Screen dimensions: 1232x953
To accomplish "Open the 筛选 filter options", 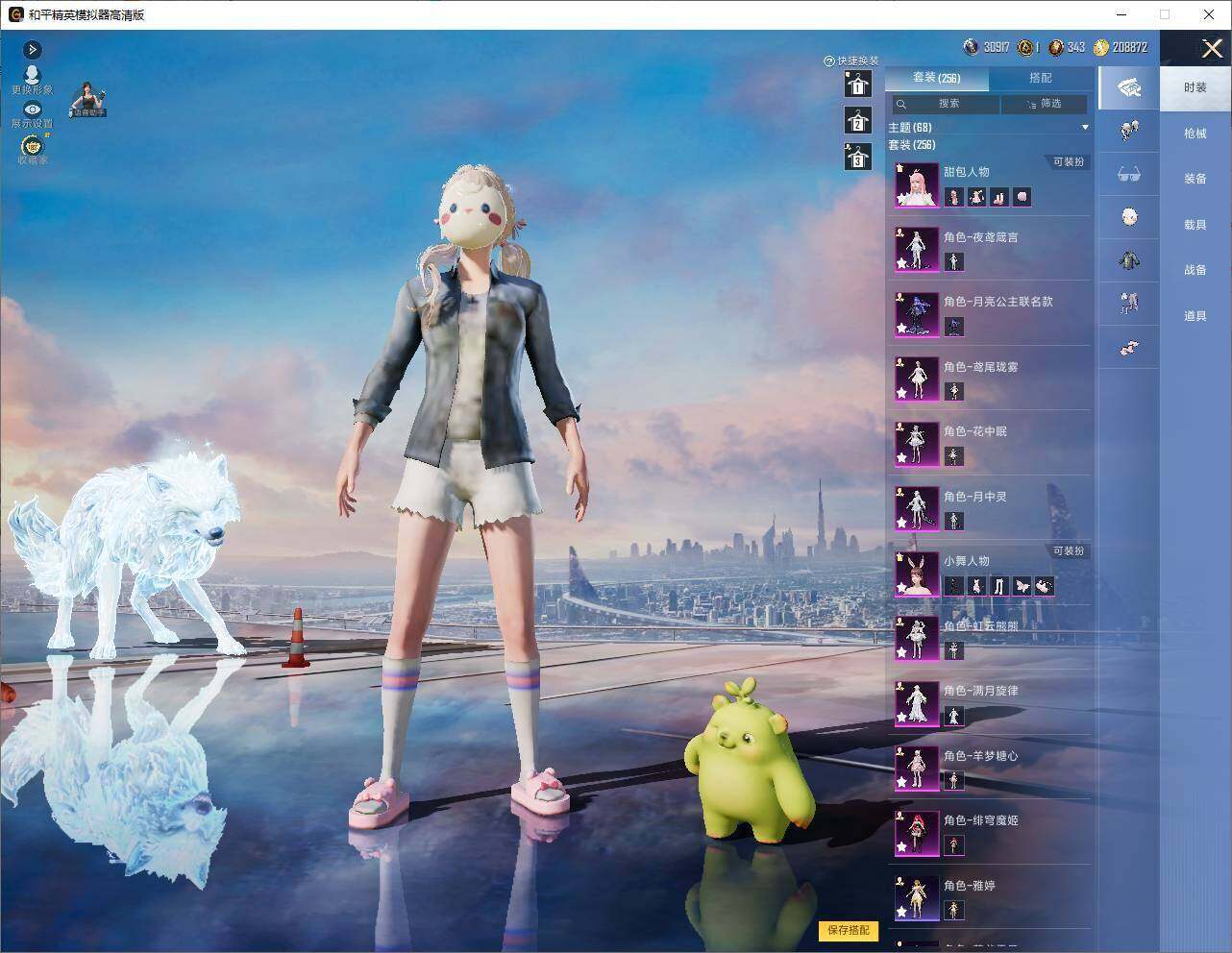I will [x=1045, y=104].
